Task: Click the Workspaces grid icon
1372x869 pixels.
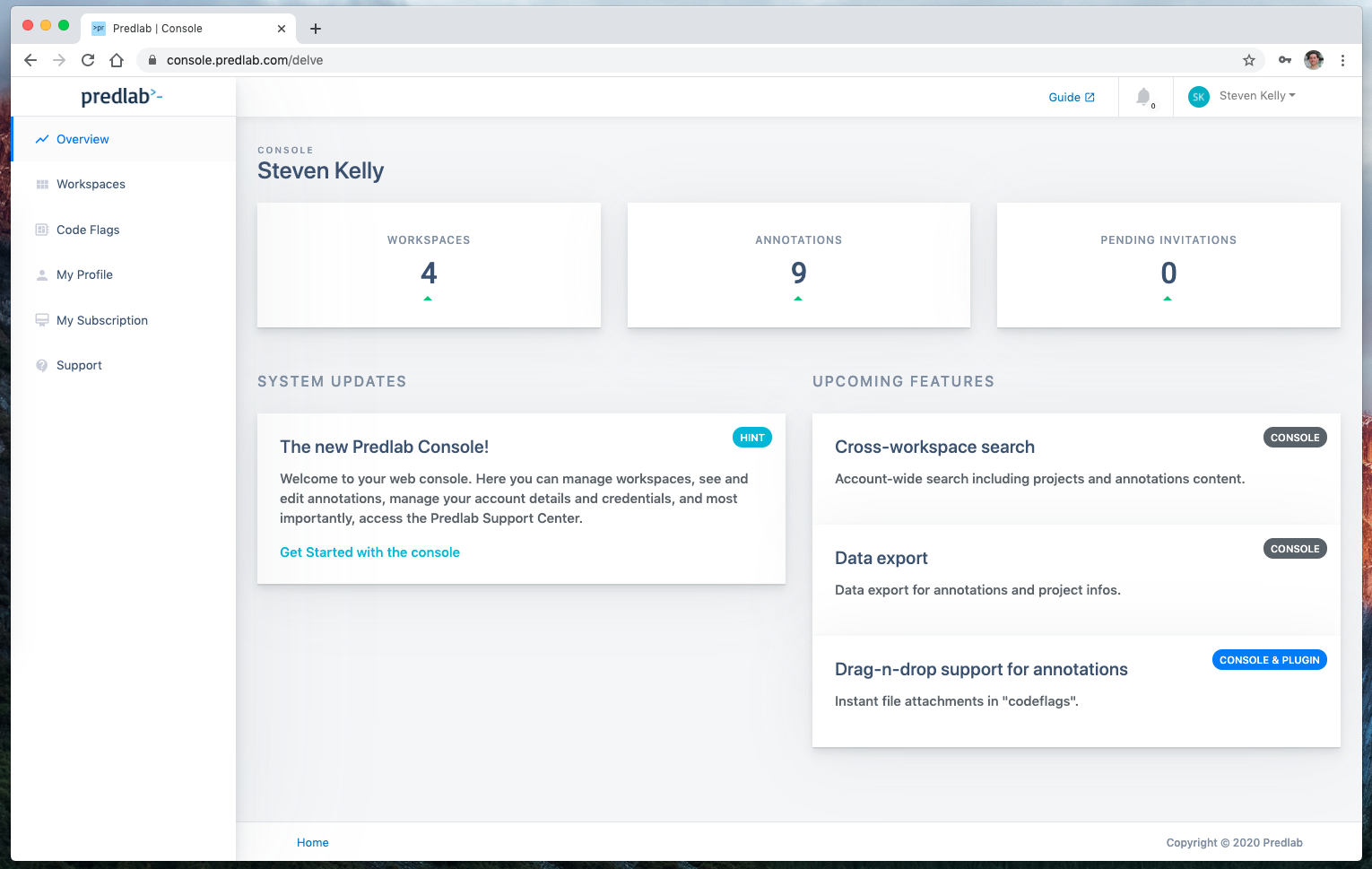Action: pyautogui.click(x=41, y=185)
